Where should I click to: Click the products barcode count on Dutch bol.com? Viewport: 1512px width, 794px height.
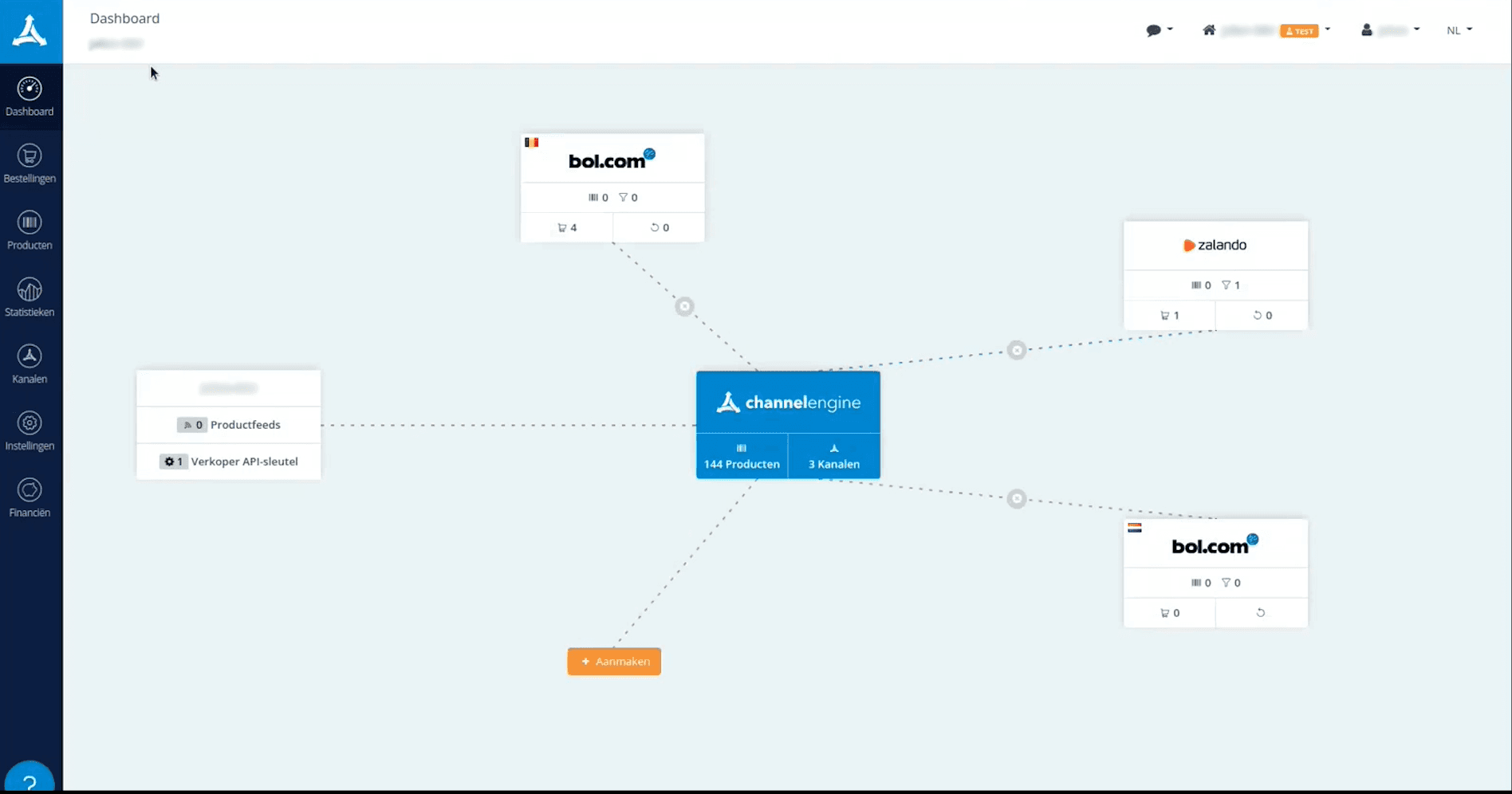[x=1201, y=583]
